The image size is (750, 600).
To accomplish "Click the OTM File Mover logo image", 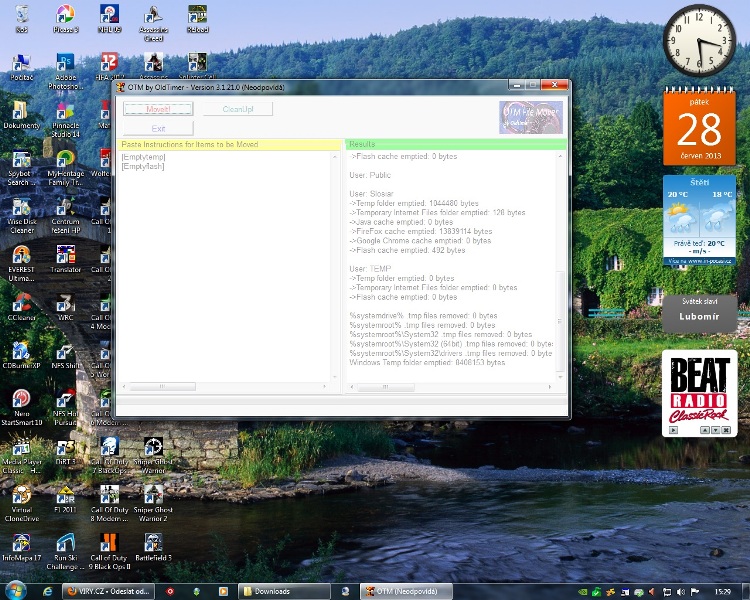I will click(x=530, y=117).
